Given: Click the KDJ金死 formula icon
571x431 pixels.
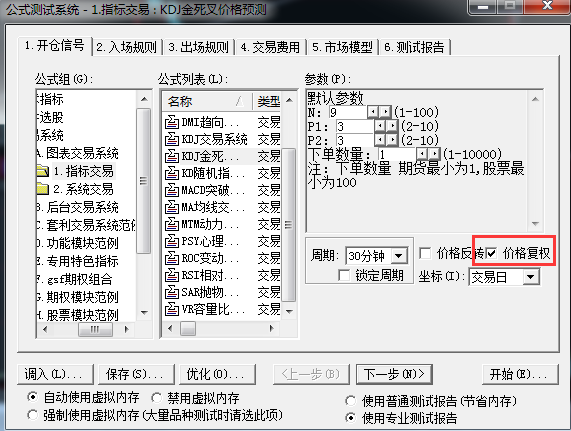Looking at the screenshot, I should point(172,156).
